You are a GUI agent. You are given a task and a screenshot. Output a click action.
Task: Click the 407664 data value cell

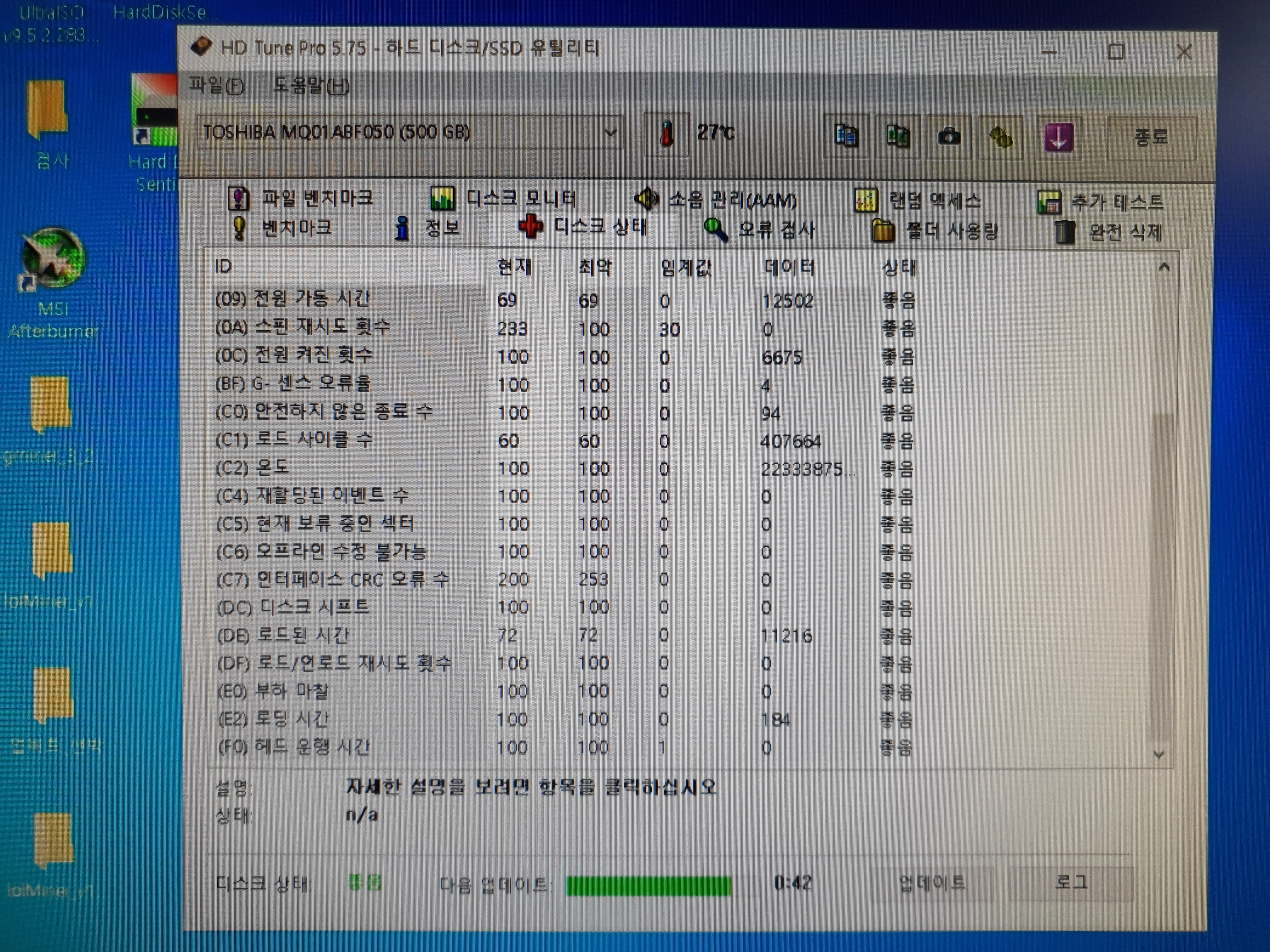pyautogui.click(x=791, y=441)
